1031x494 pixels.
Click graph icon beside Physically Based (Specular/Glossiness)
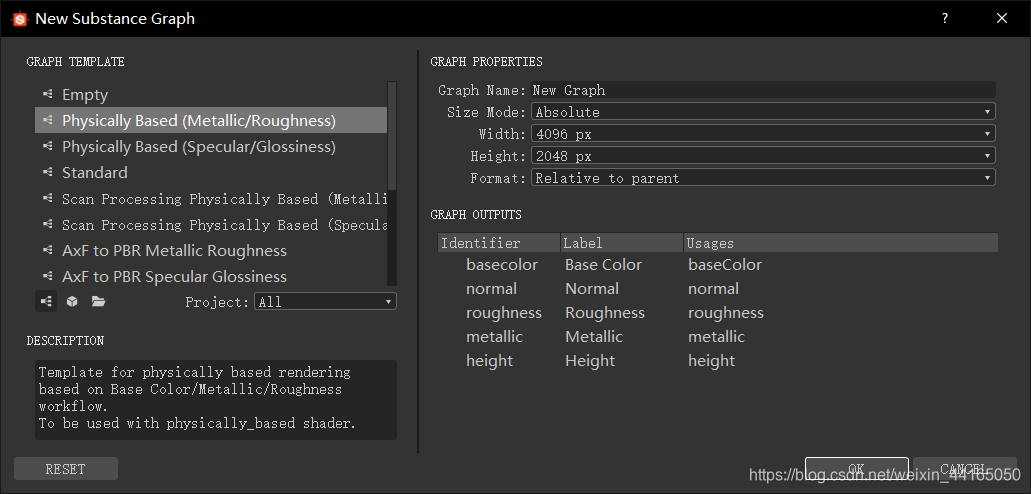(x=47, y=147)
